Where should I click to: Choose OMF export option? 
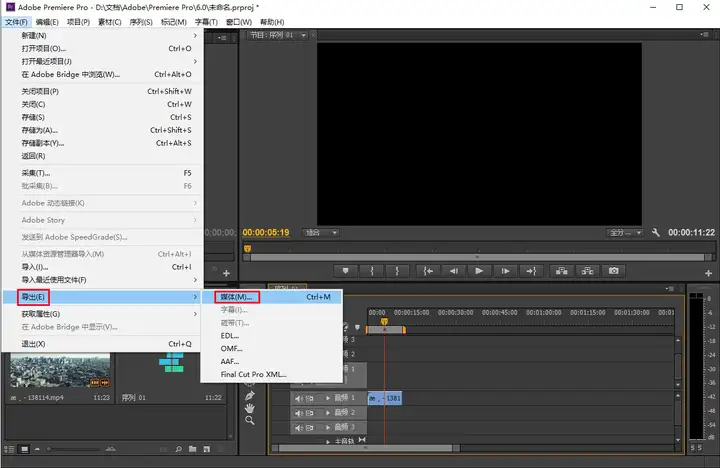pyautogui.click(x=273, y=349)
